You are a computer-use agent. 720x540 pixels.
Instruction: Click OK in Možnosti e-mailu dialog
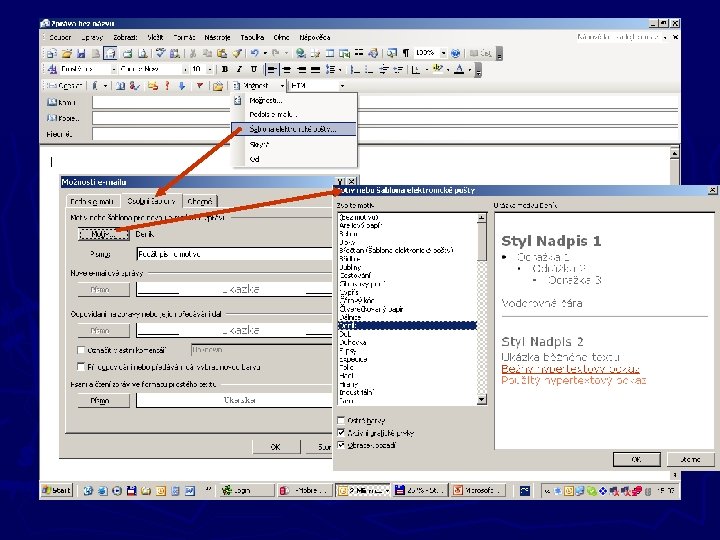pos(276,447)
